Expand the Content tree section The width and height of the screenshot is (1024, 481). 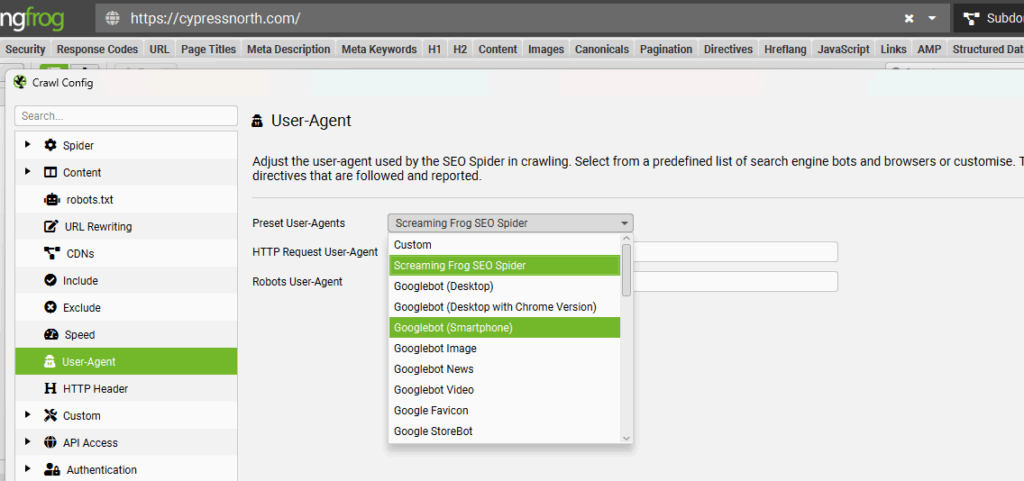click(27, 172)
